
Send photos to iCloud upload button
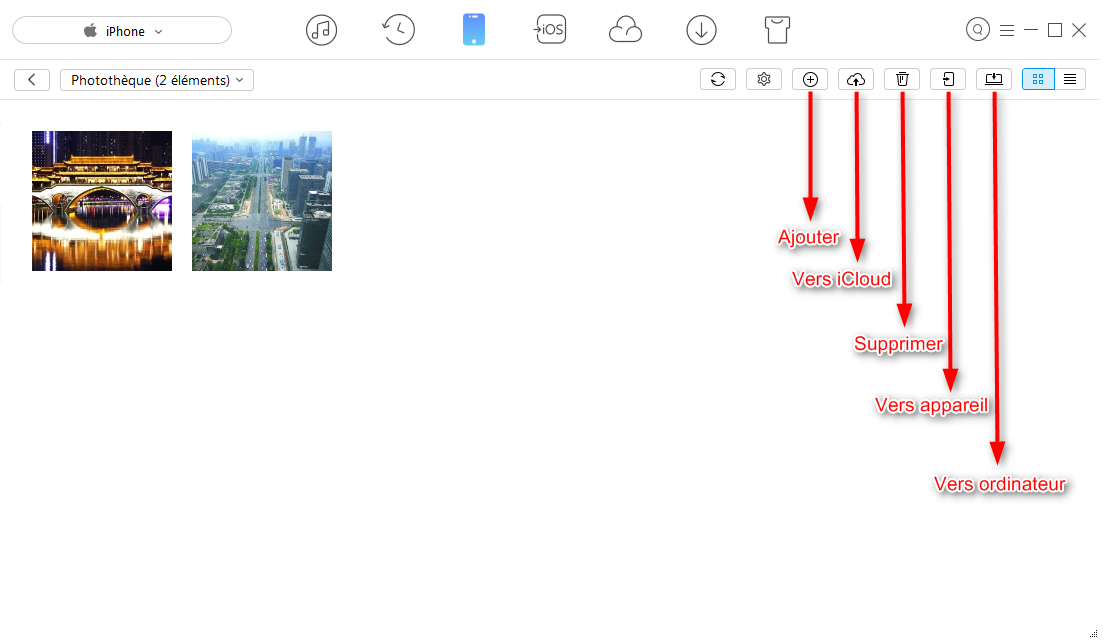coord(856,79)
